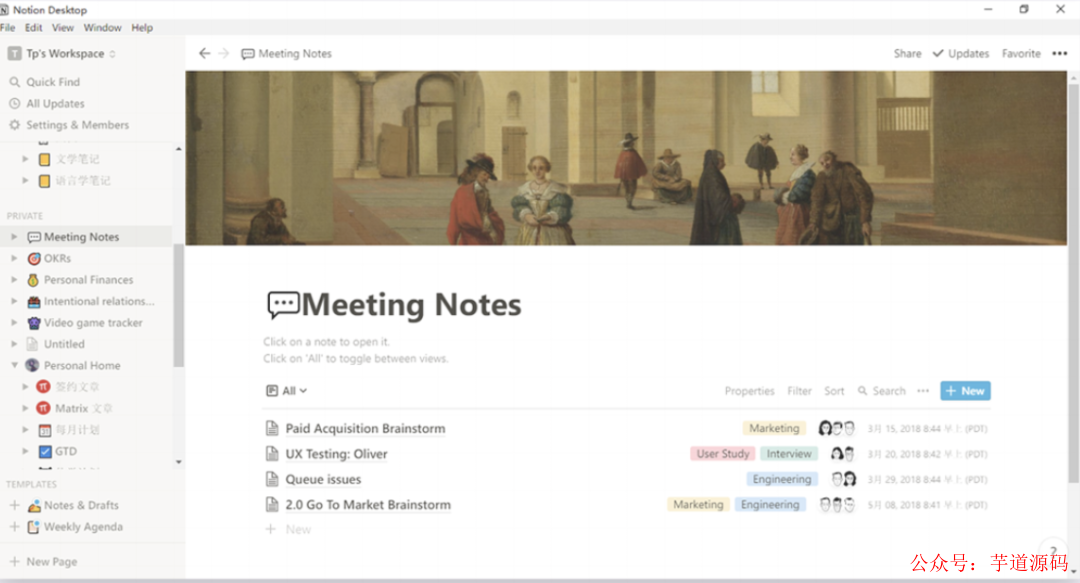This screenshot has height=583, width=1080.
Task: Open the three-dots page menu at top right
Action: pyautogui.click(x=1059, y=53)
